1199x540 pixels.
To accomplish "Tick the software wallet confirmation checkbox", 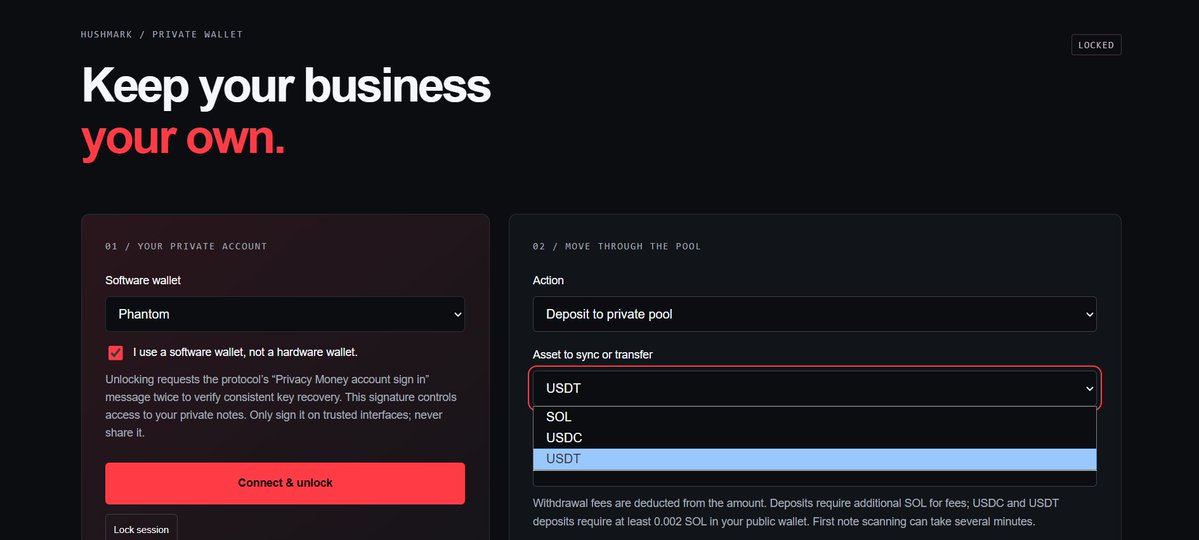I will coord(115,353).
